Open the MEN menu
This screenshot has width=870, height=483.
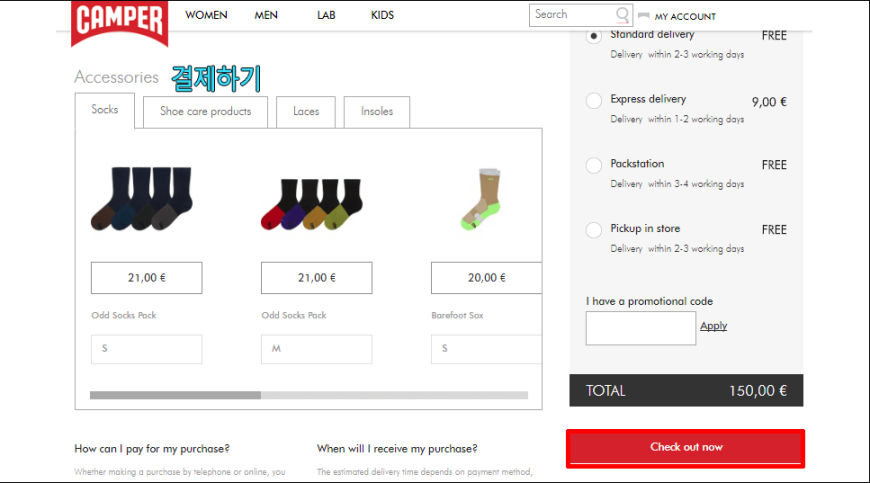pos(266,15)
